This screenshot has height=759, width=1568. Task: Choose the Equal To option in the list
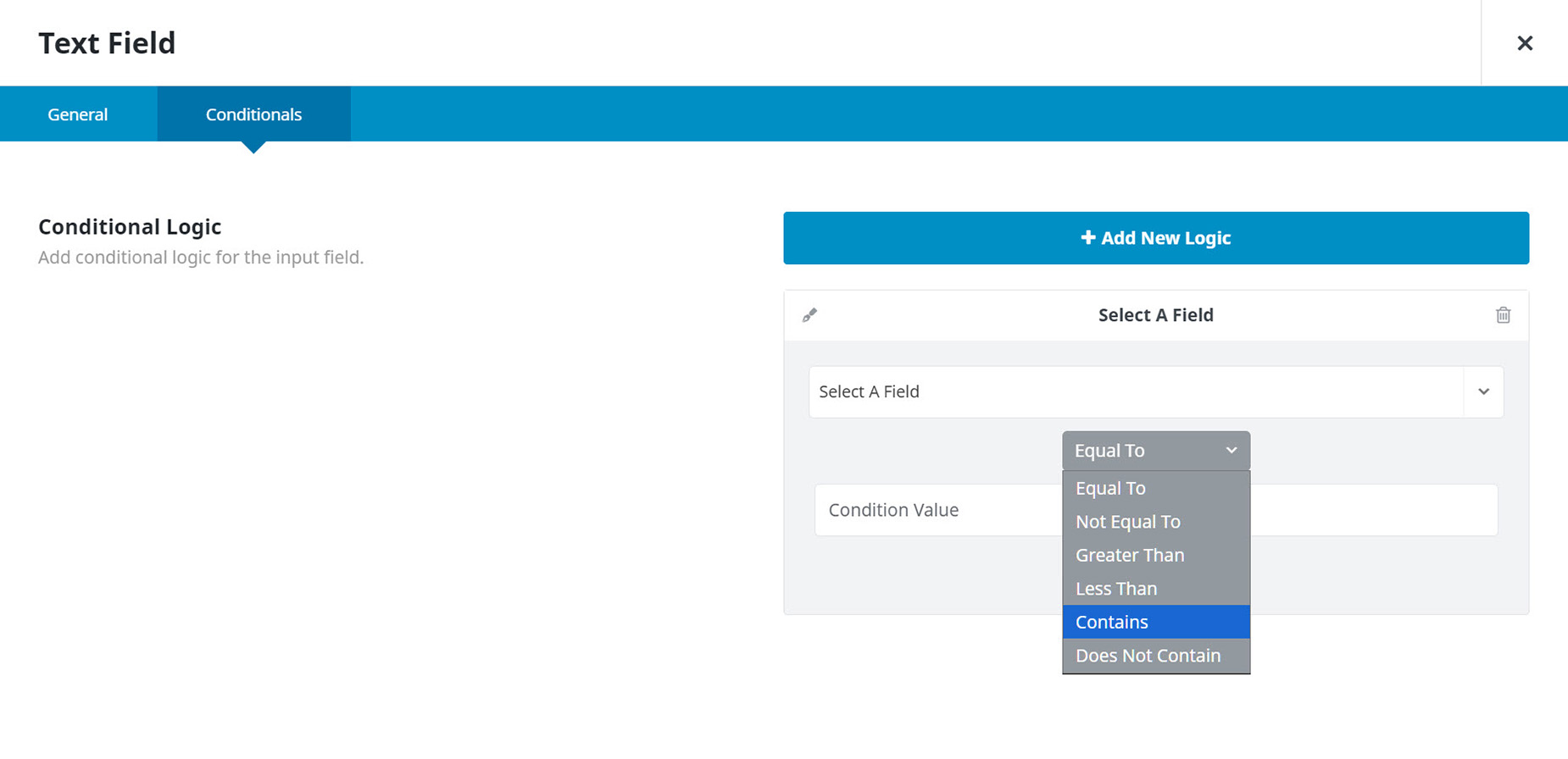1110,489
